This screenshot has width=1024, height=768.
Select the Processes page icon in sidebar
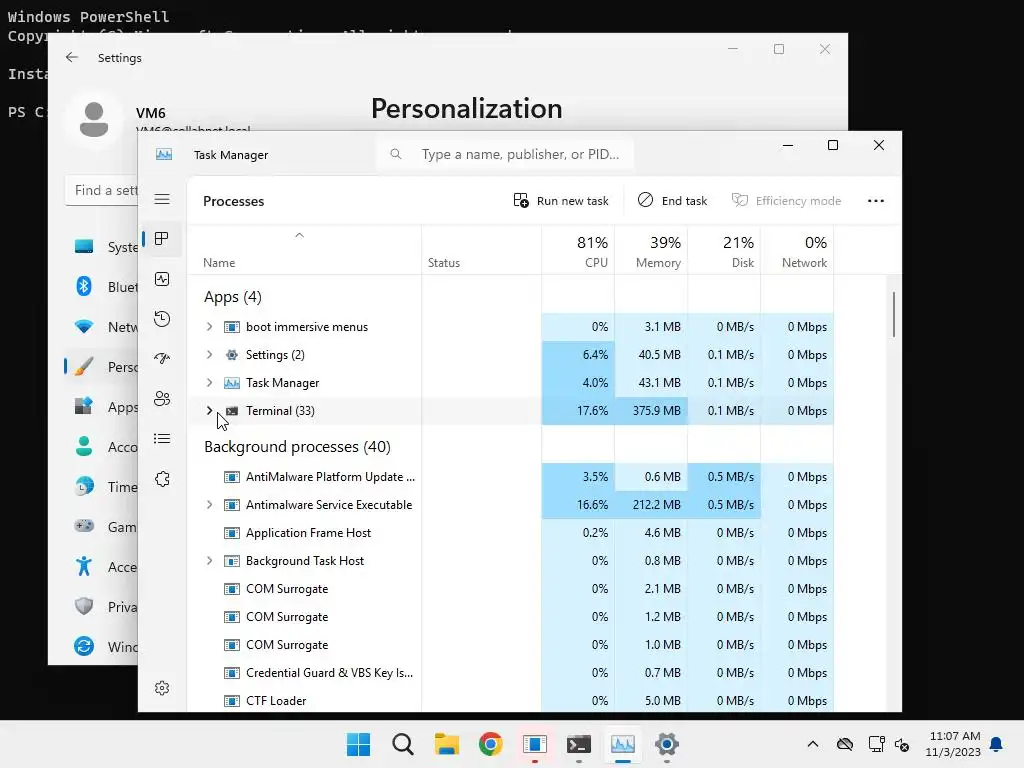click(162, 238)
